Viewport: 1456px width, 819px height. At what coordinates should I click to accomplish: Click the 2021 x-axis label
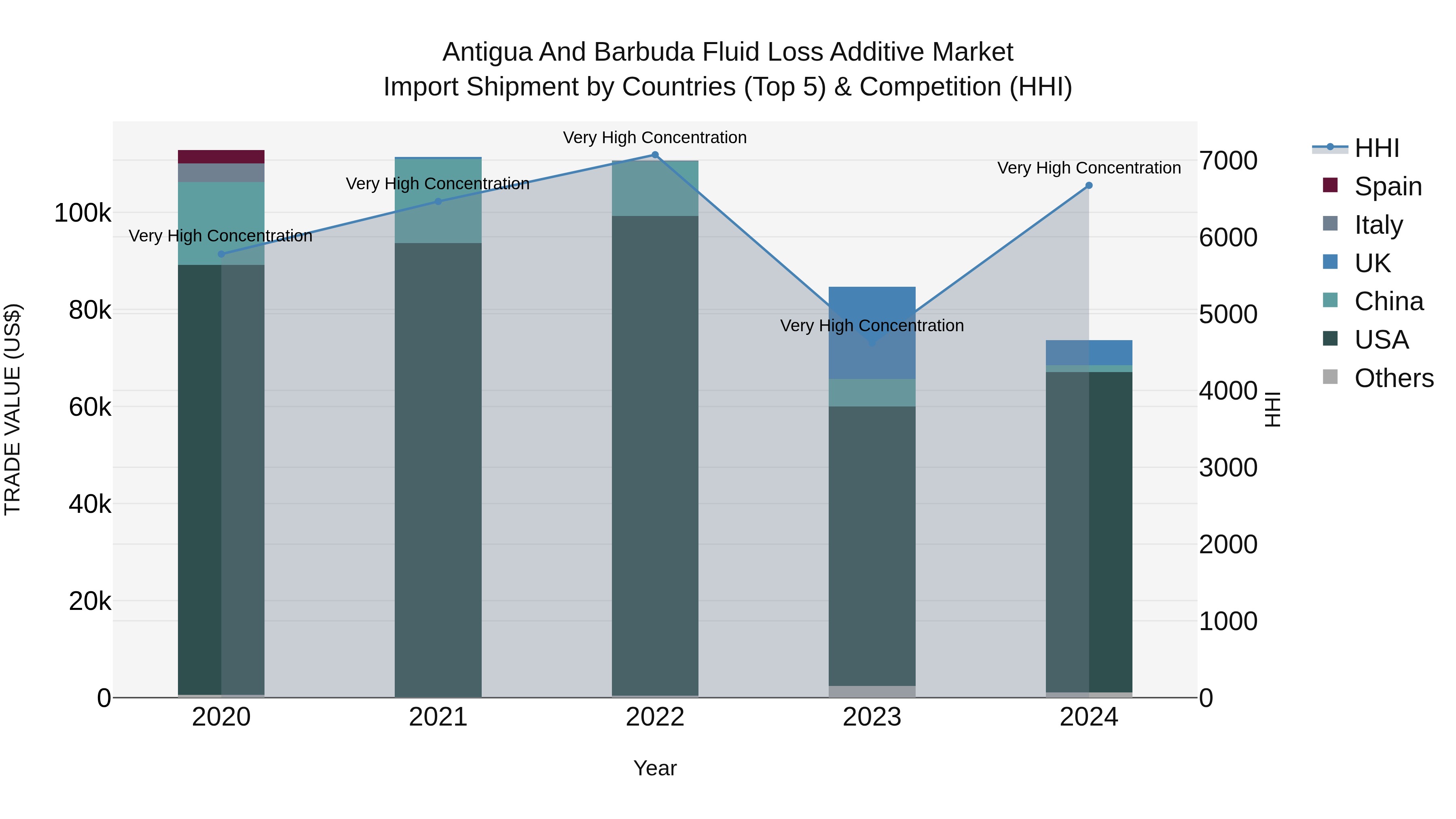438,717
